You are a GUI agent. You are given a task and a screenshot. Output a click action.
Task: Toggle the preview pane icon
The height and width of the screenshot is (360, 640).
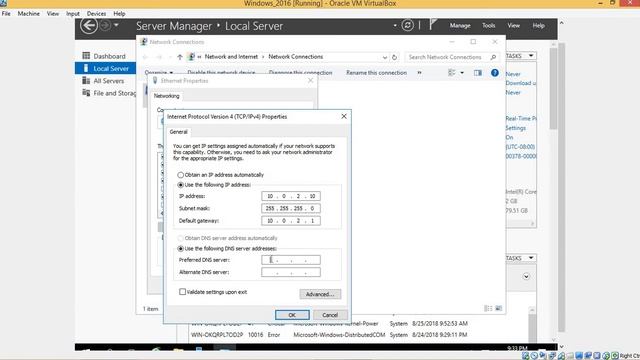(478, 73)
